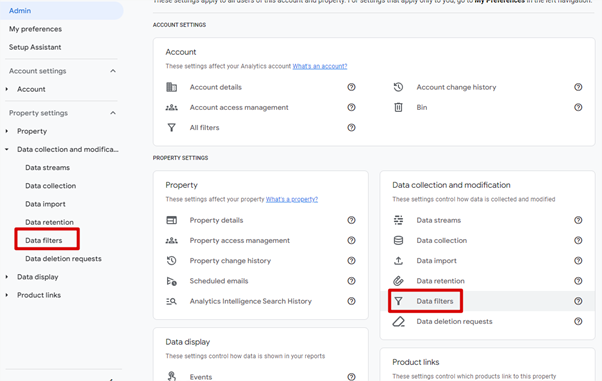Open help for All filters

pos(351,128)
